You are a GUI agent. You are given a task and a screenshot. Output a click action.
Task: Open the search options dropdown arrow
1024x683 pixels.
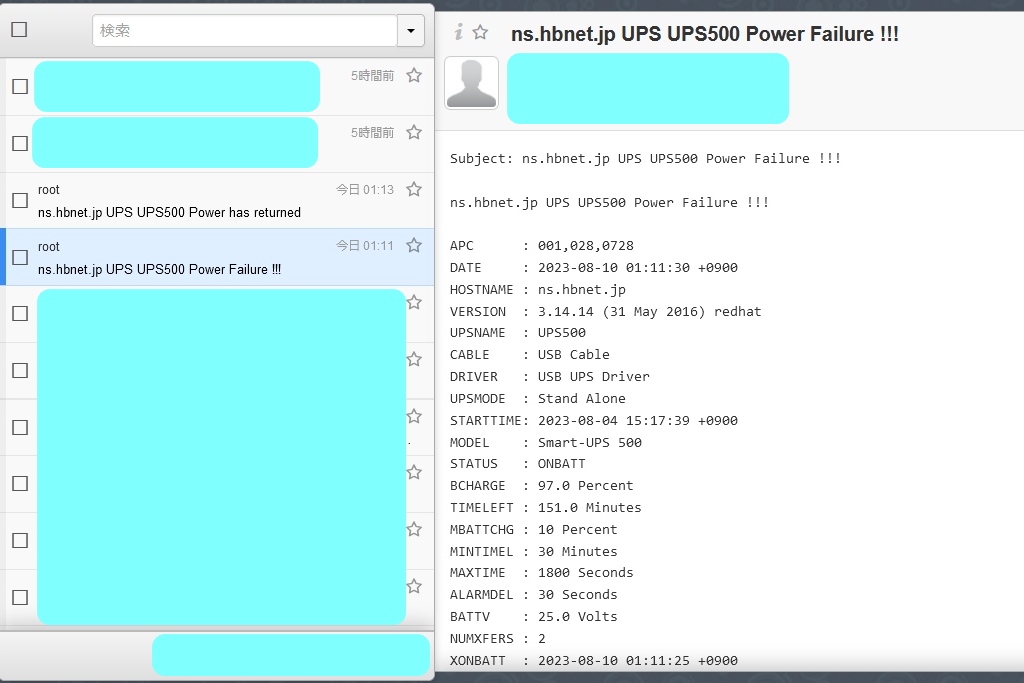pyautogui.click(x=411, y=31)
